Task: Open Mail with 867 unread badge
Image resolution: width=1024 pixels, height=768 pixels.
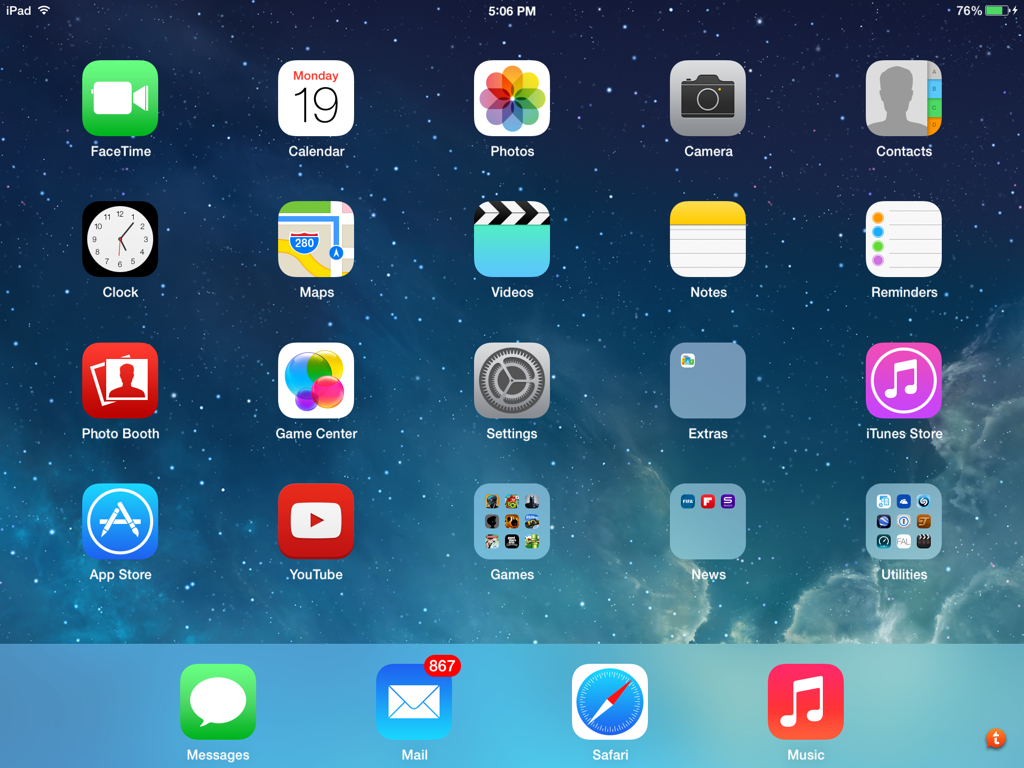Action: tap(414, 701)
